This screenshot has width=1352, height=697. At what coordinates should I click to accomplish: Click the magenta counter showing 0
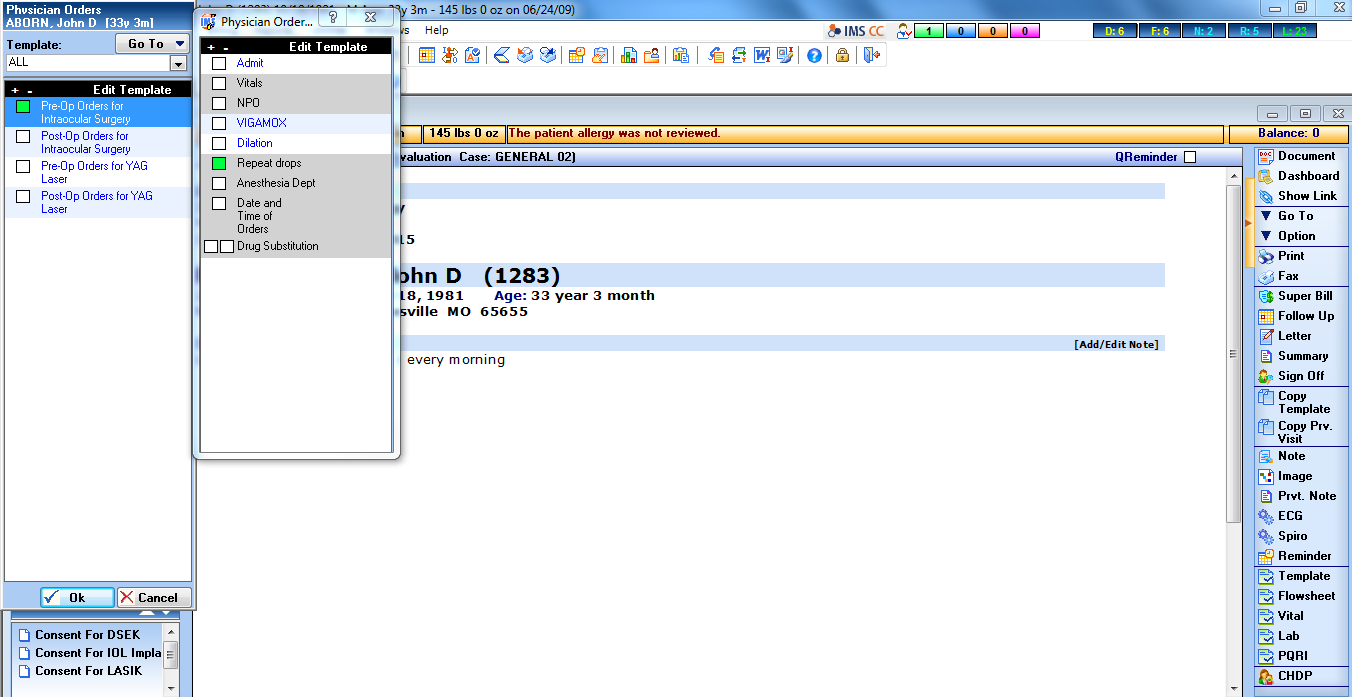pyautogui.click(x=1025, y=31)
